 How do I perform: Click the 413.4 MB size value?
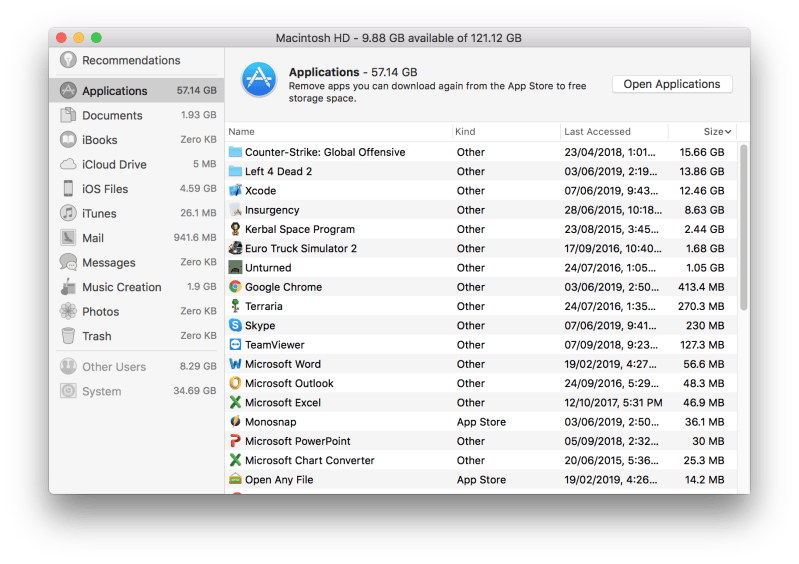tap(701, 287)
